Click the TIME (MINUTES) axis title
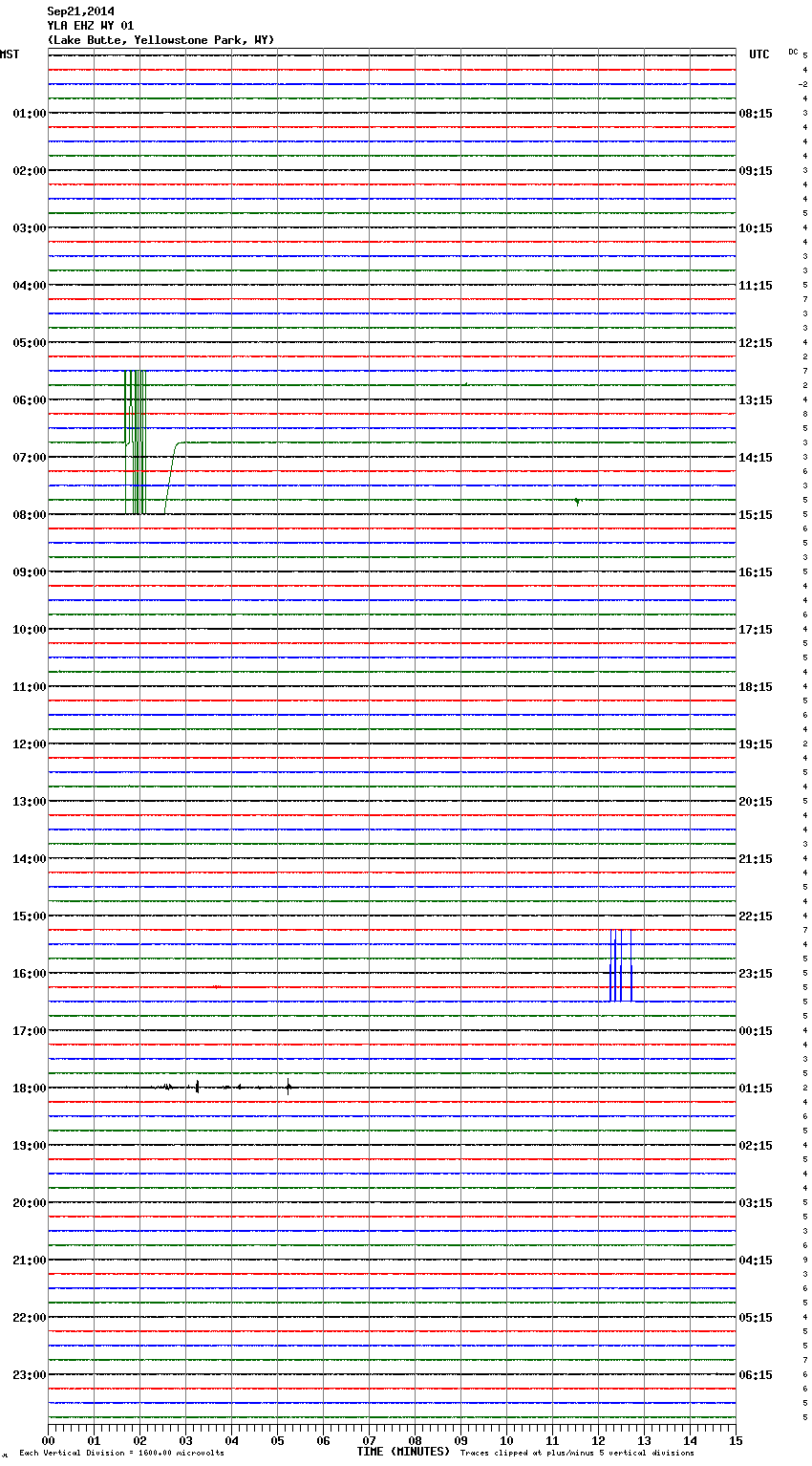The image size is (812, 1466). (x=403, y=1452)
